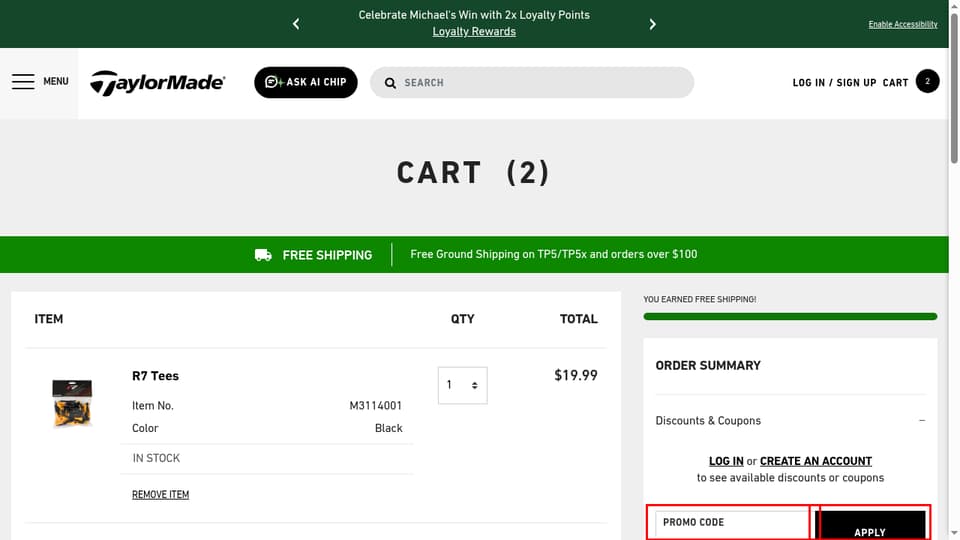Click cart count badge showing 2
Image resolution: width=960 pixels, height=540 pixels.
(927, 81)
